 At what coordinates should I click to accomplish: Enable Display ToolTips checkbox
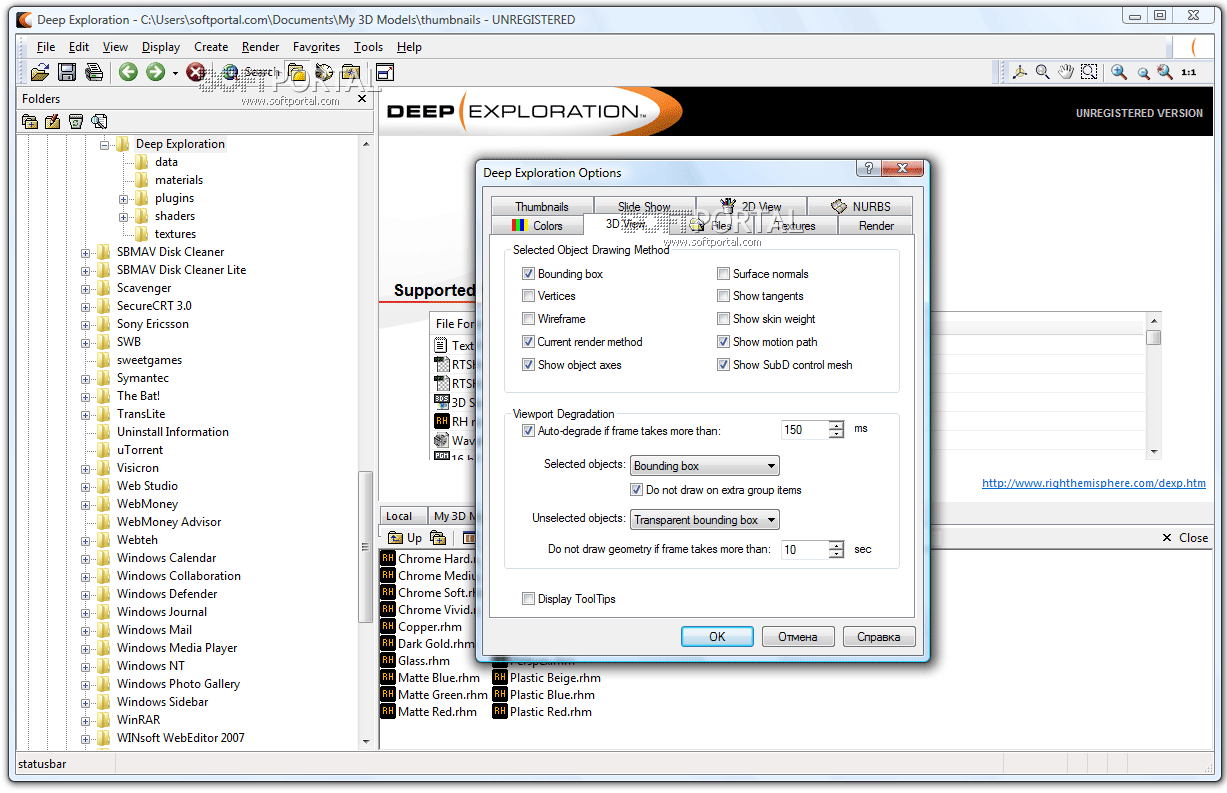point(528,599)
